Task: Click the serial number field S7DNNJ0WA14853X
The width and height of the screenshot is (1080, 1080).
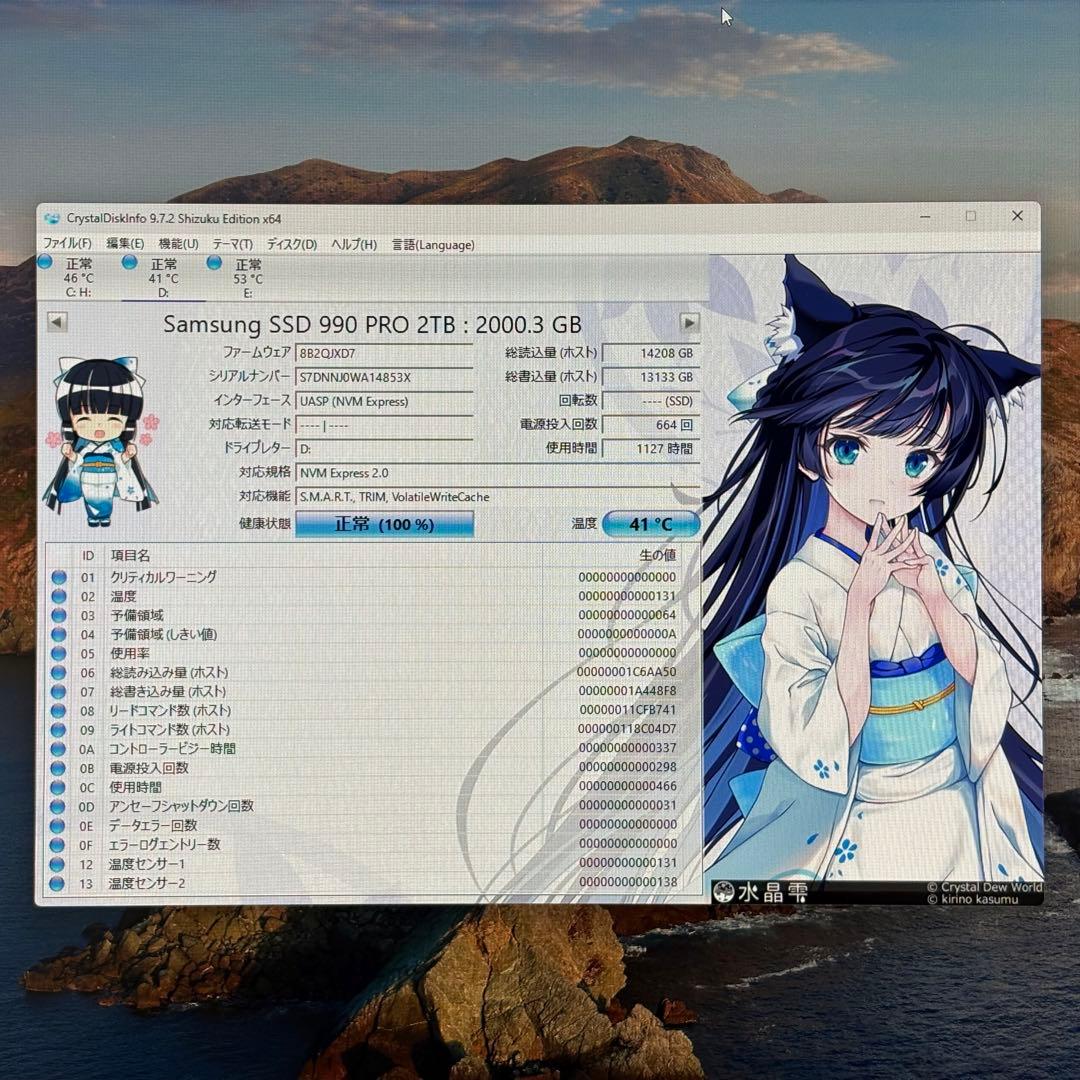Action: [x=384, y=377]
